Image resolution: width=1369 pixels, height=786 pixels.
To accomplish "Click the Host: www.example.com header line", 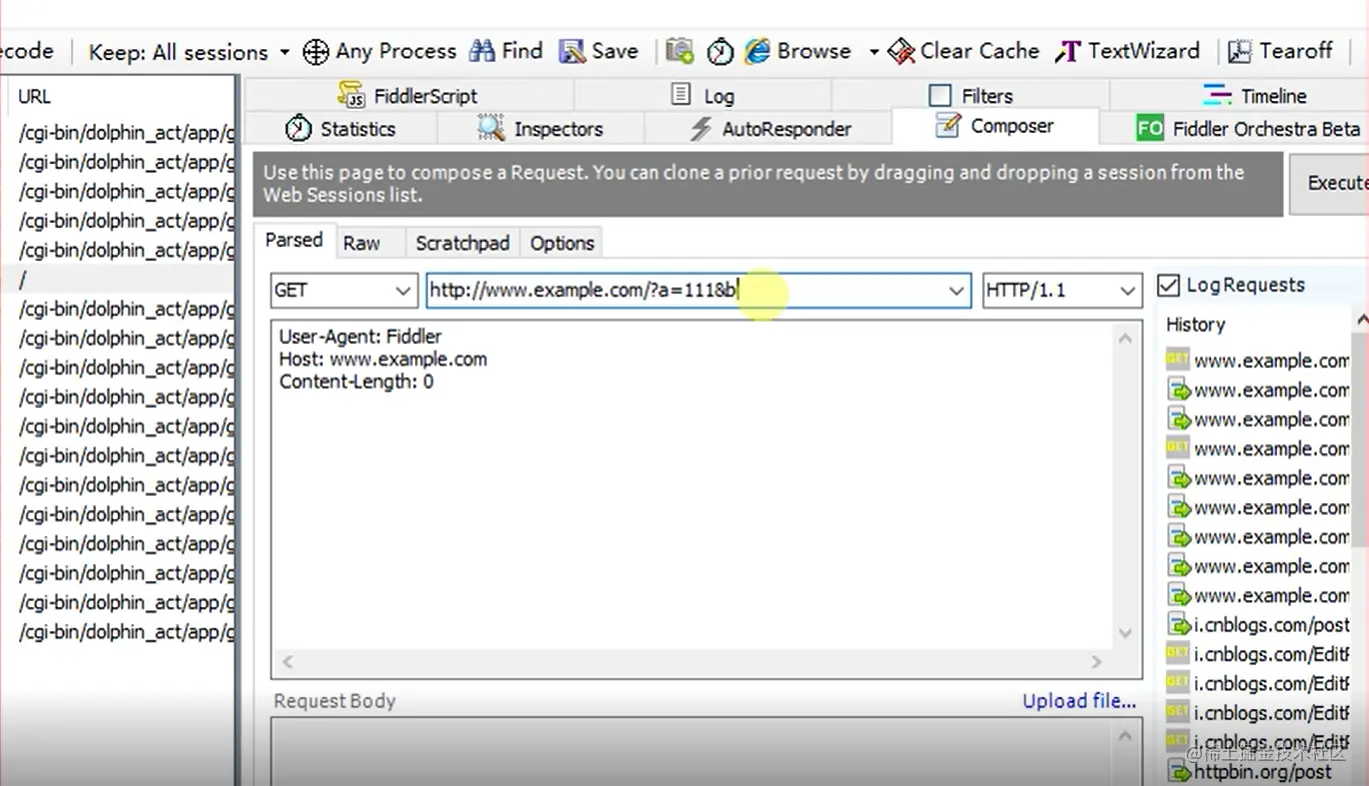I will pyautogui.click(x=383, y=359).
